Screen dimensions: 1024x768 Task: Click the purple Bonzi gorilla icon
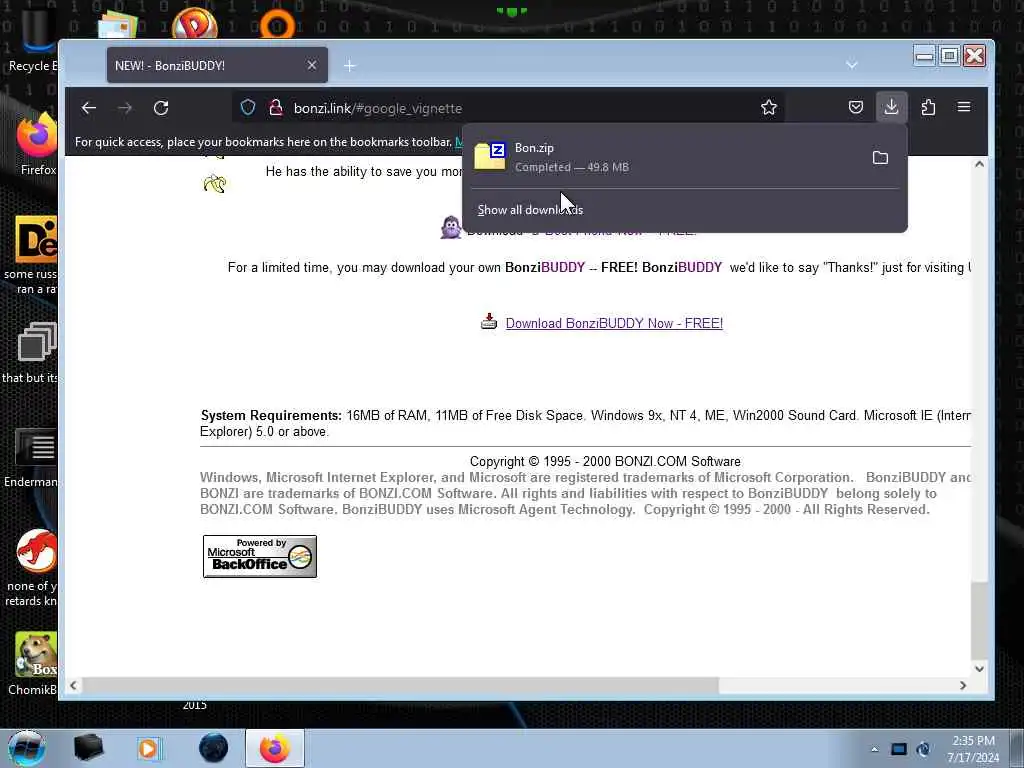tap(451, 229)
